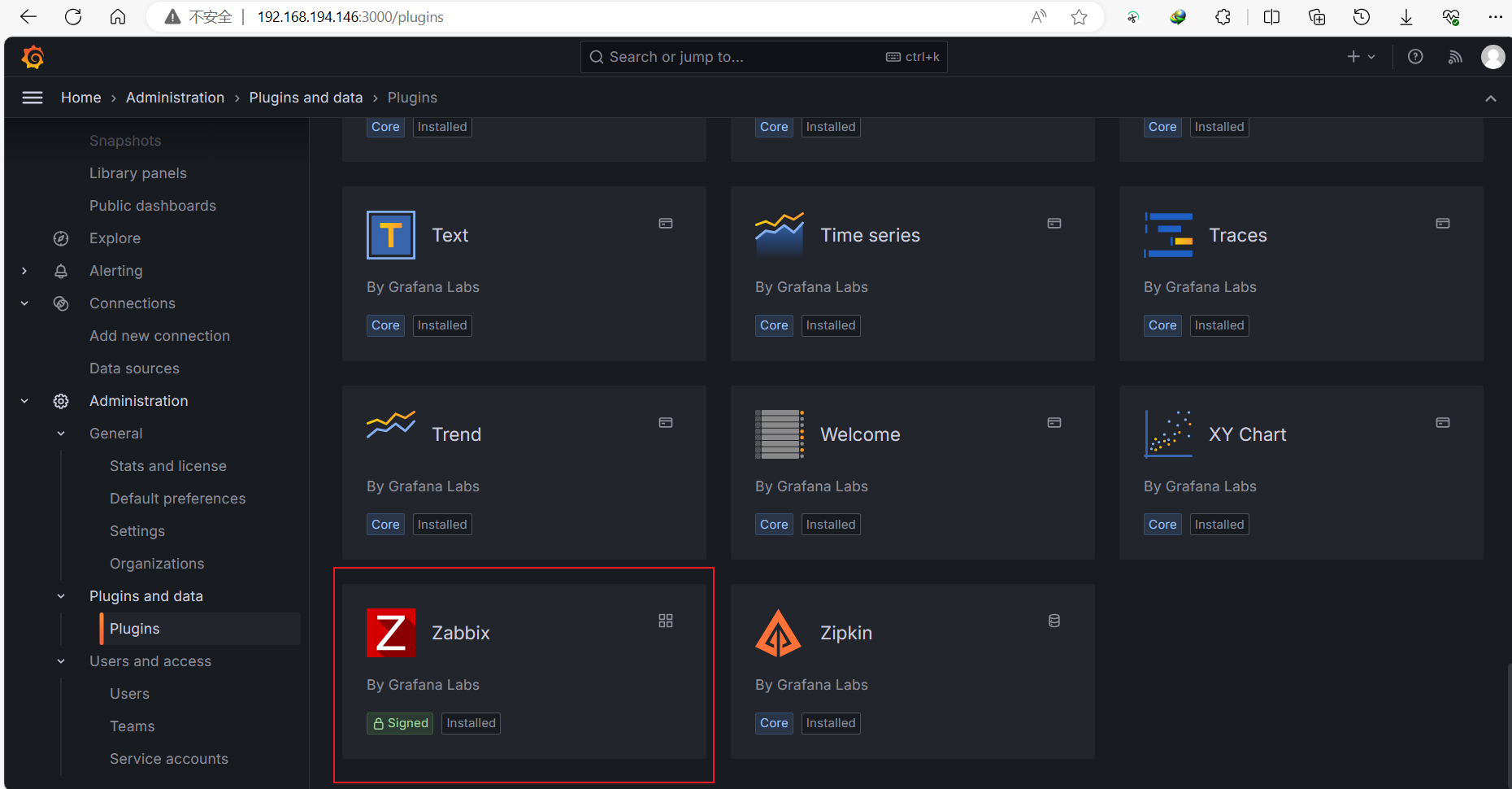Open Library panels in sidebar
The width and height of the screenshot is (1512, 789).
pyautogui.click(x=138, y=173)
